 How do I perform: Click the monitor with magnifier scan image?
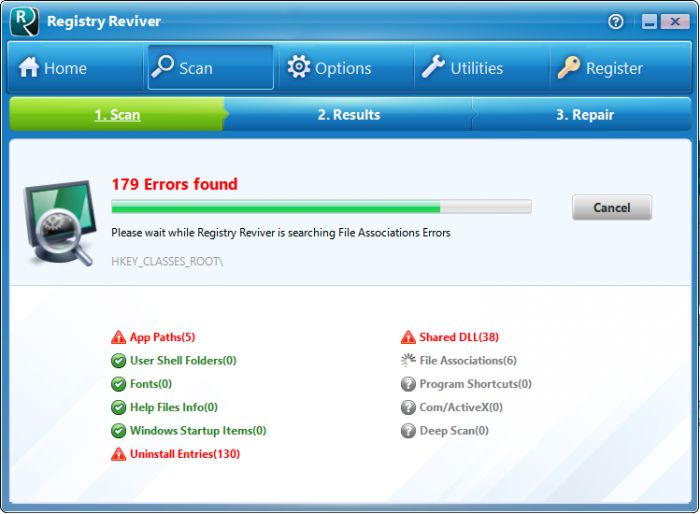tap(61, 223)
